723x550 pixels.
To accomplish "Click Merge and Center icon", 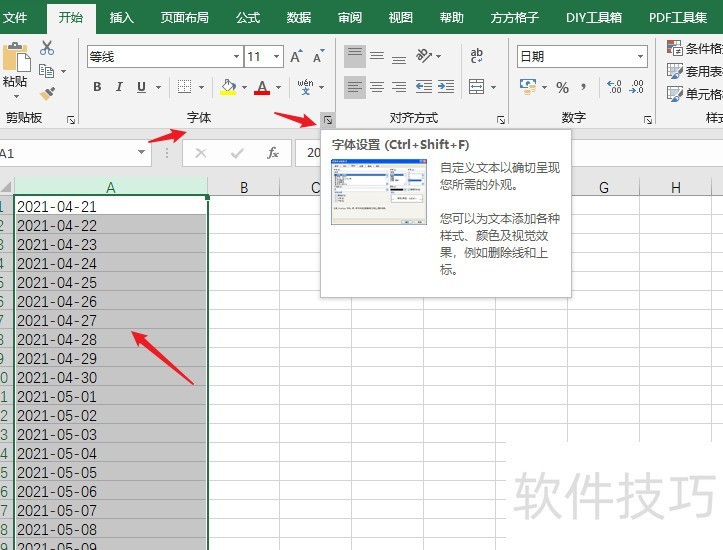I will [x=476, y=87].
